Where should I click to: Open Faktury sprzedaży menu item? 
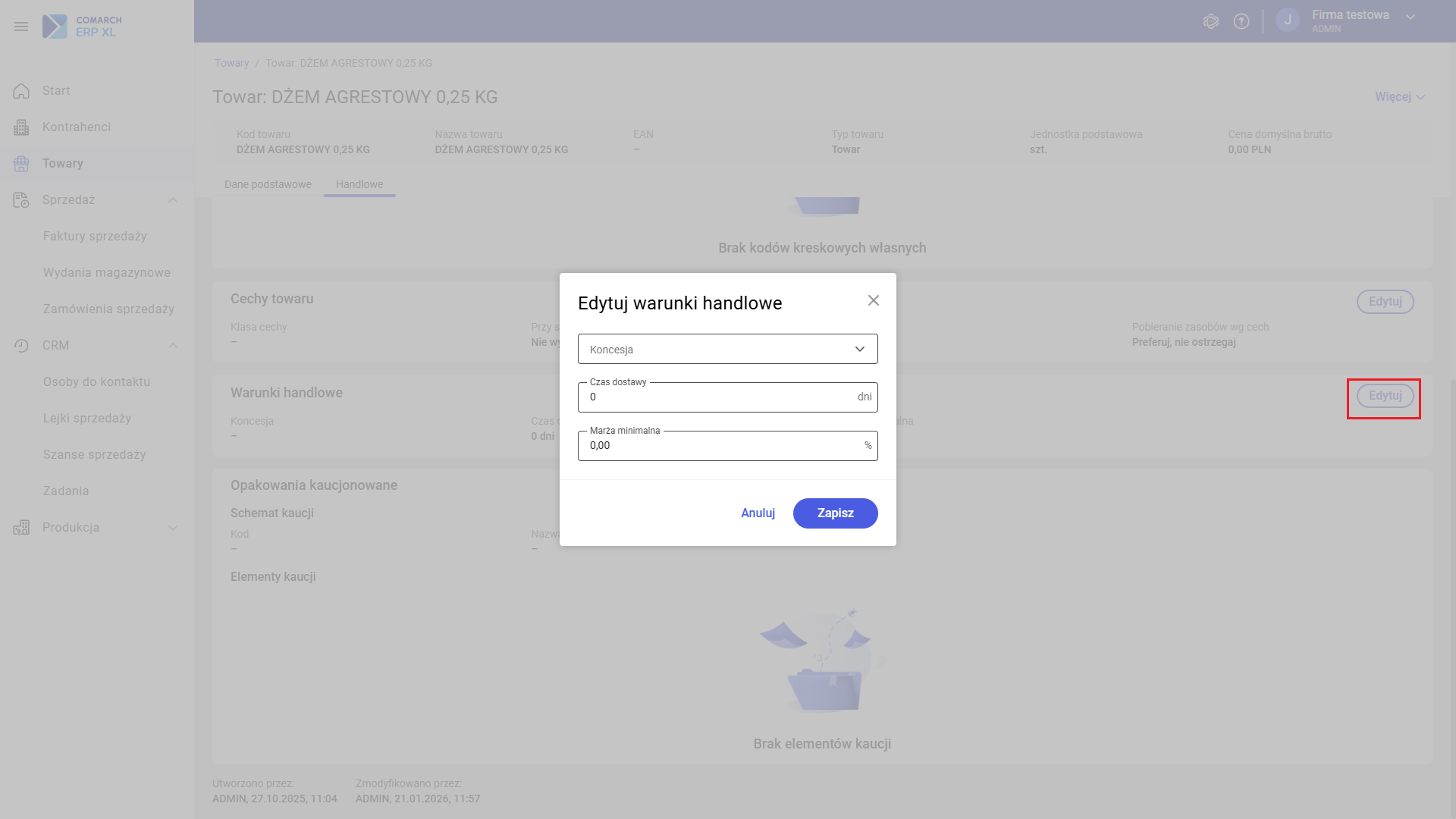pyautogui.click(x=95, y=237)
